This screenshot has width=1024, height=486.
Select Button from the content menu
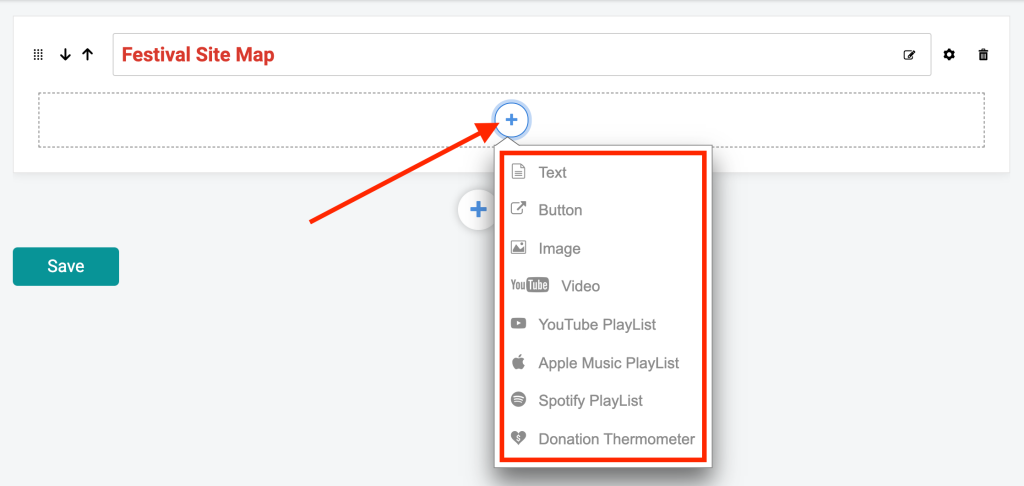tap(603, 210)
